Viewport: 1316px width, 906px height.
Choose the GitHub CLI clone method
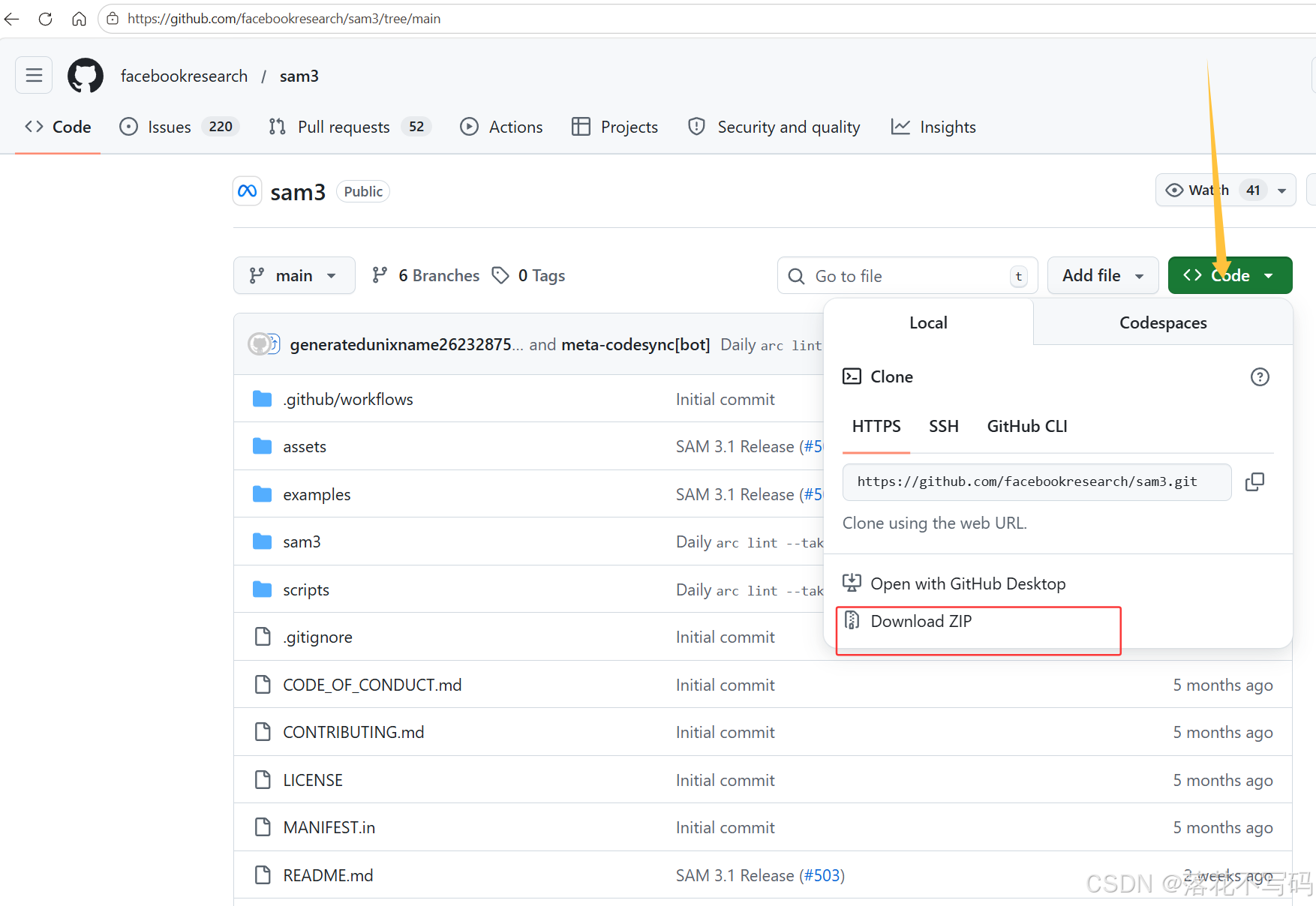click(x=1026, y=426)
